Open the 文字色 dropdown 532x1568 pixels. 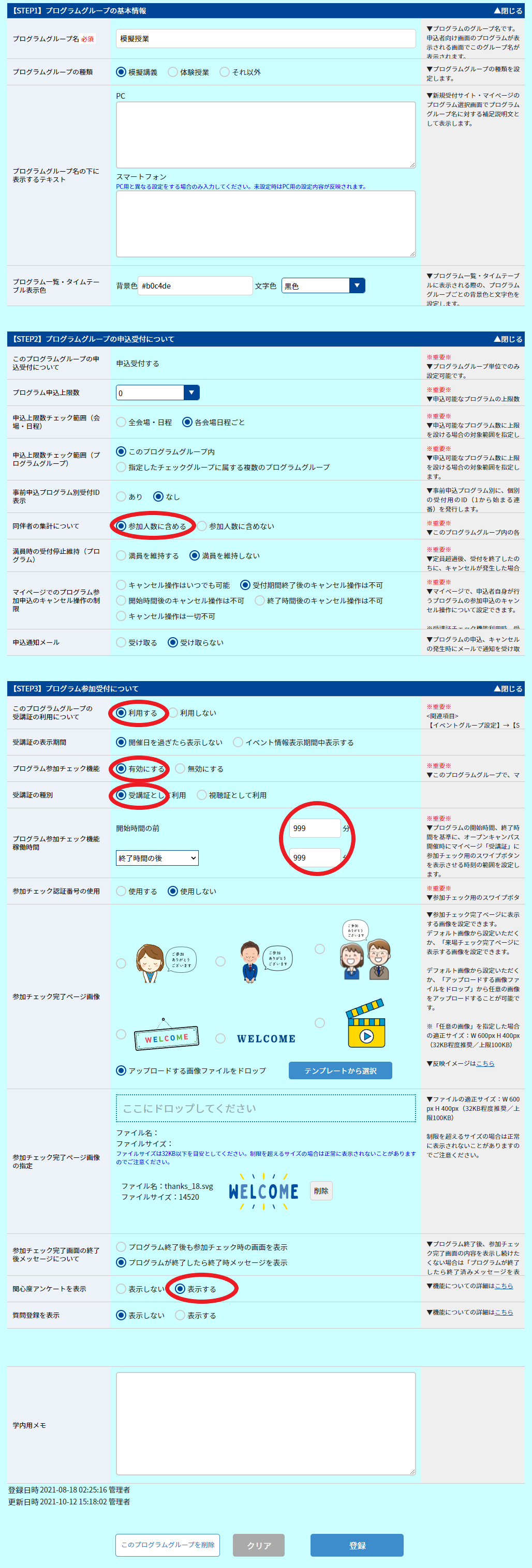coord(323,285)
